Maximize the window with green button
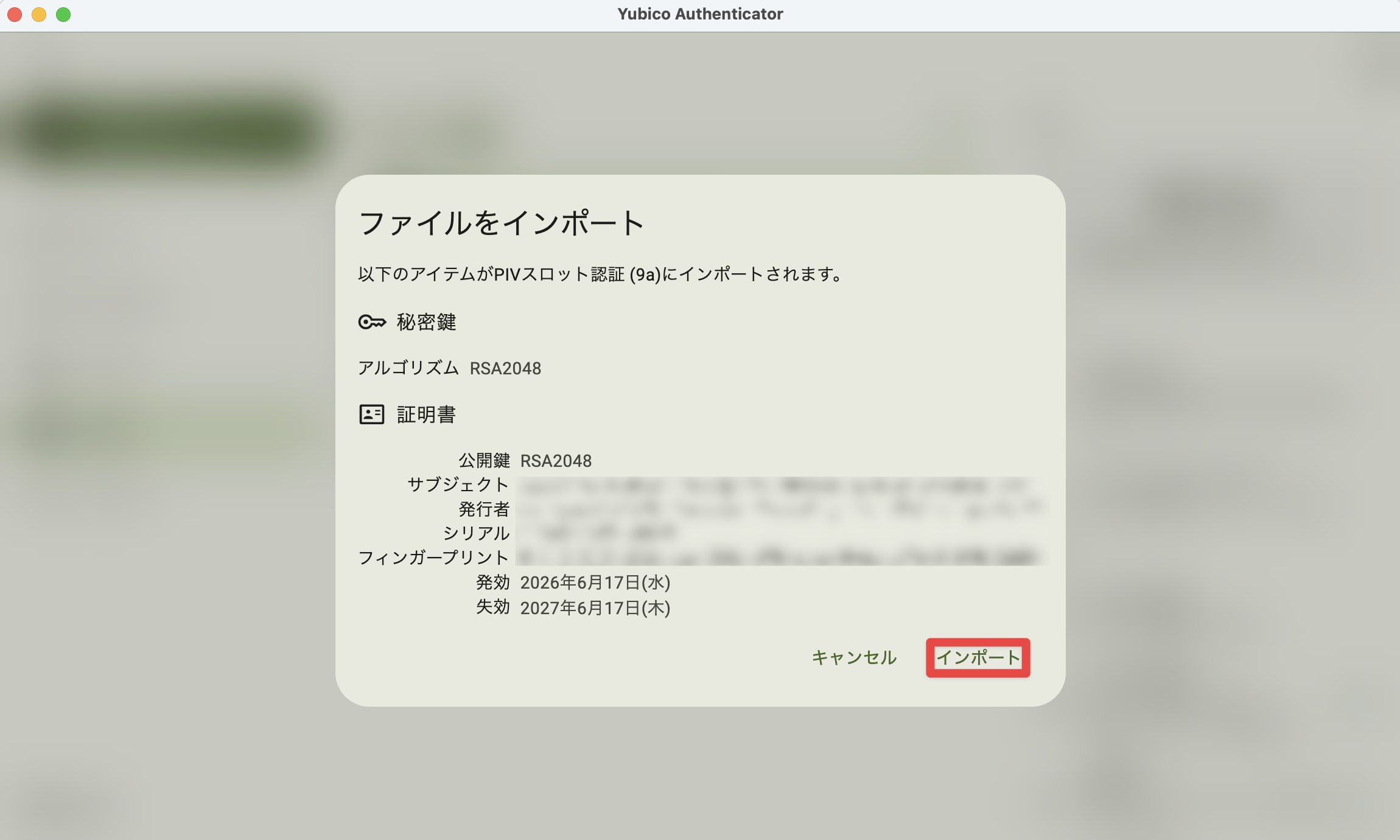Screen dimensions: 1400x840 [x=63, y=15]
